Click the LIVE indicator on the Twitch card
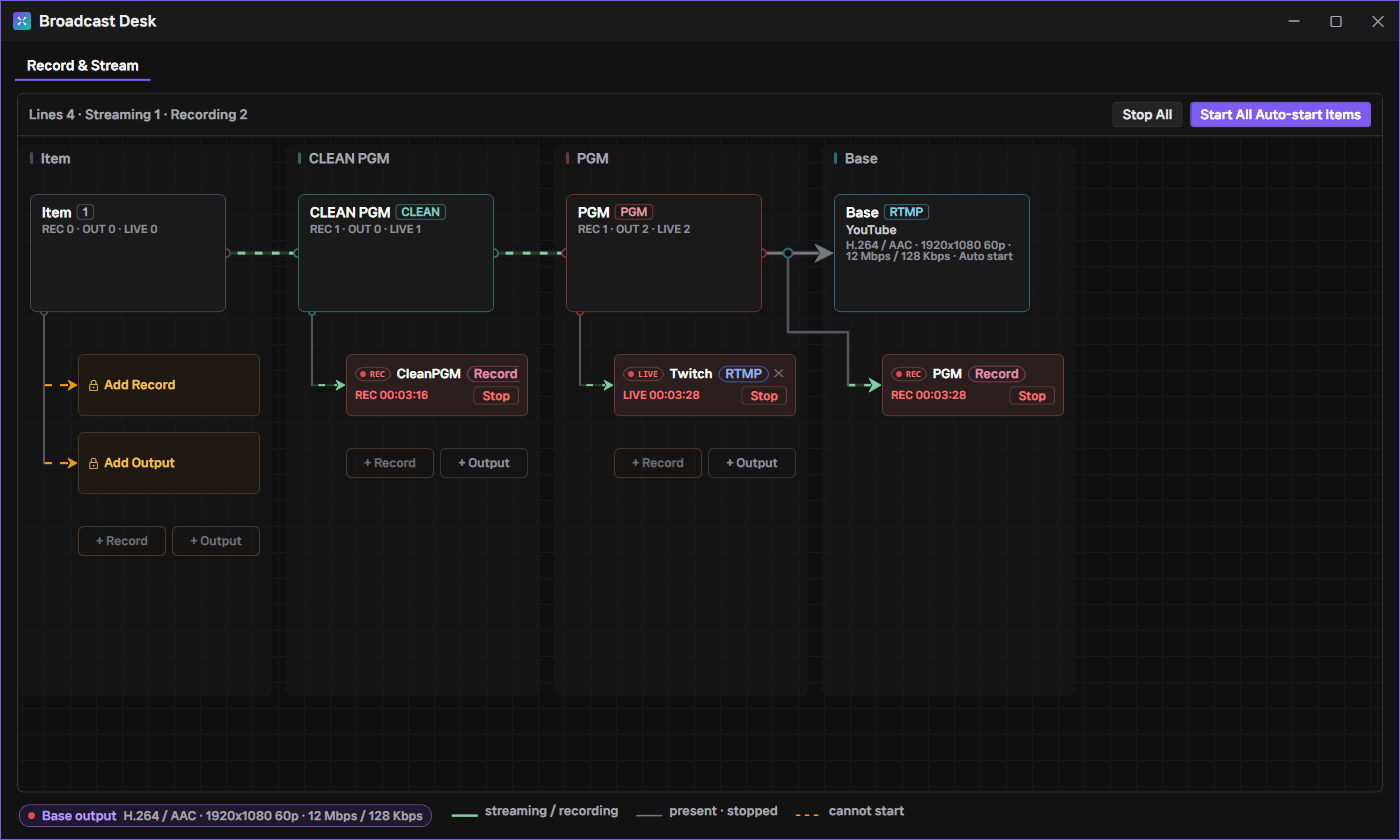This screenshot has width=1400, height=840. (x=644, y=374)
